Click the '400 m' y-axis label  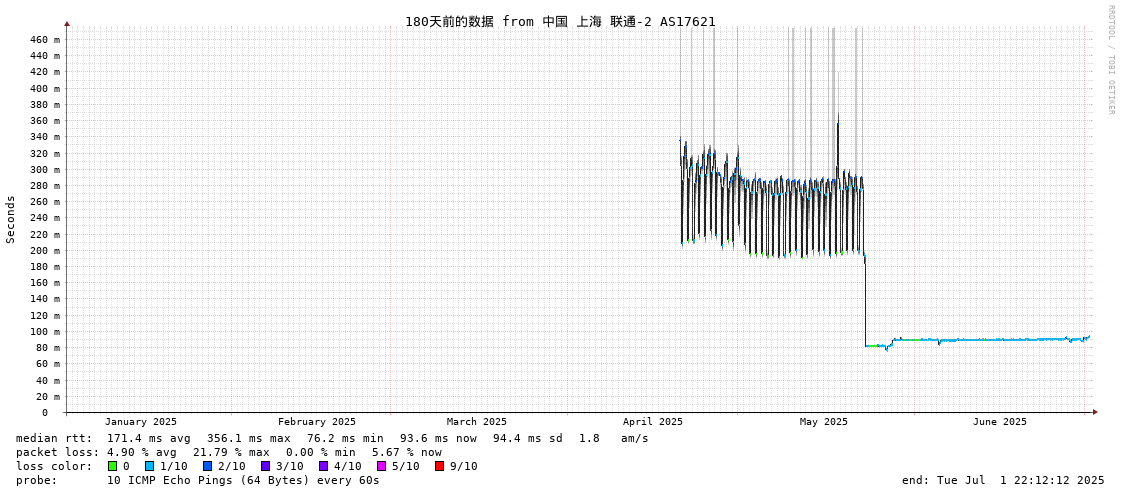pos(44,88)
